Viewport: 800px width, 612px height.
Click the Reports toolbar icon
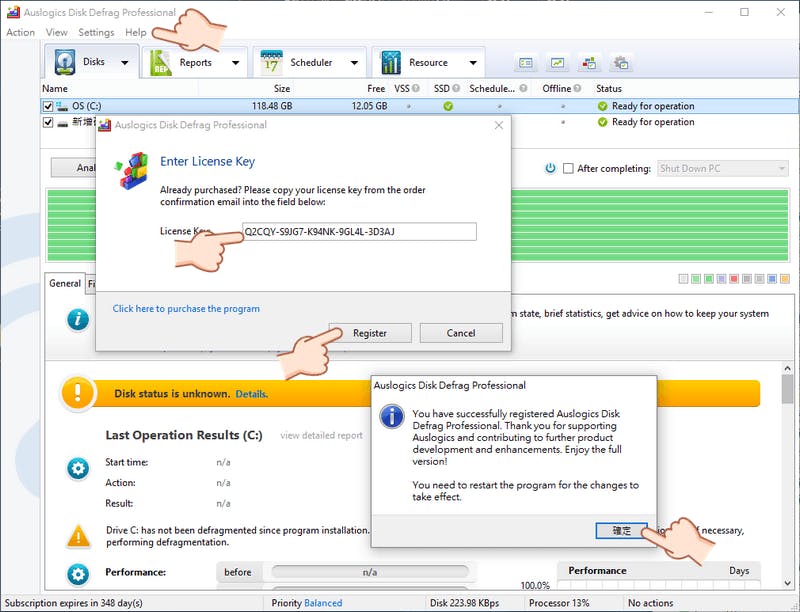click(161, 62)
